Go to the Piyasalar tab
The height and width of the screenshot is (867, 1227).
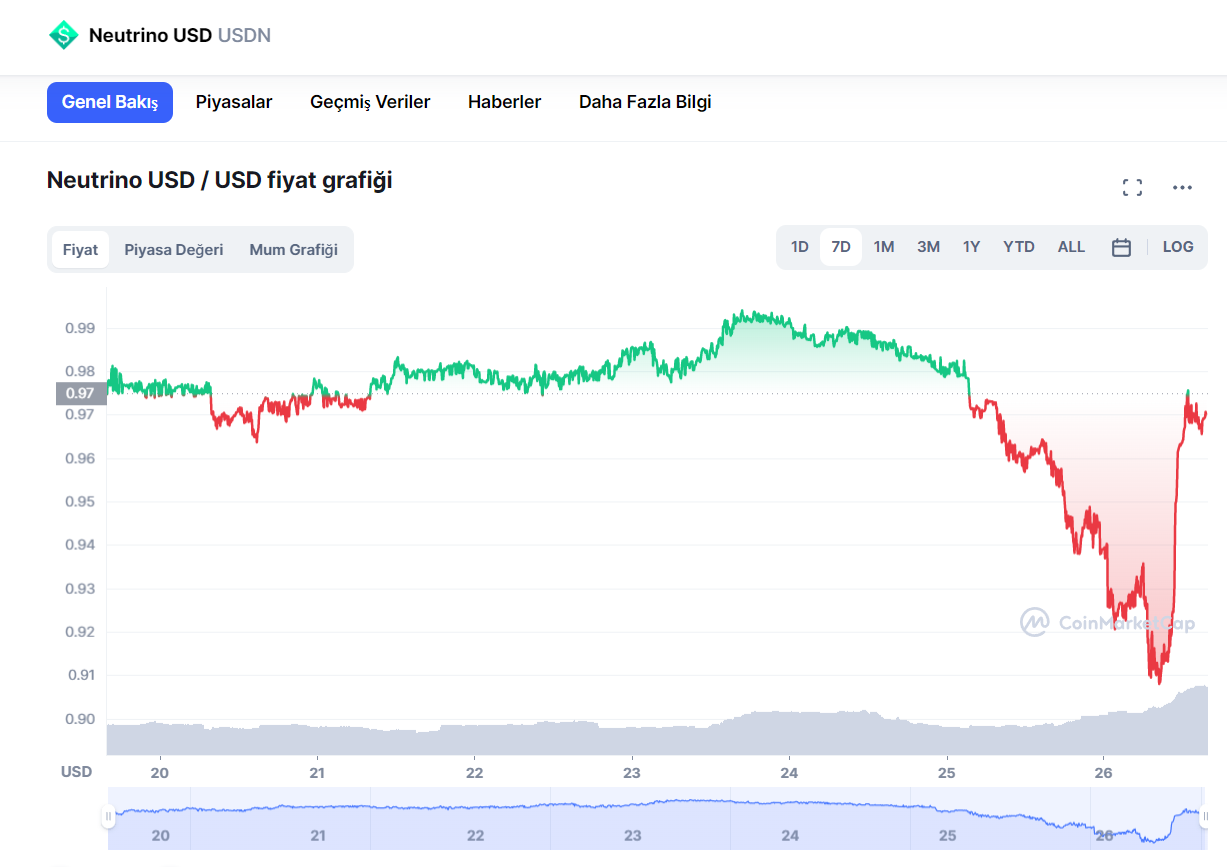pos(234,102)
